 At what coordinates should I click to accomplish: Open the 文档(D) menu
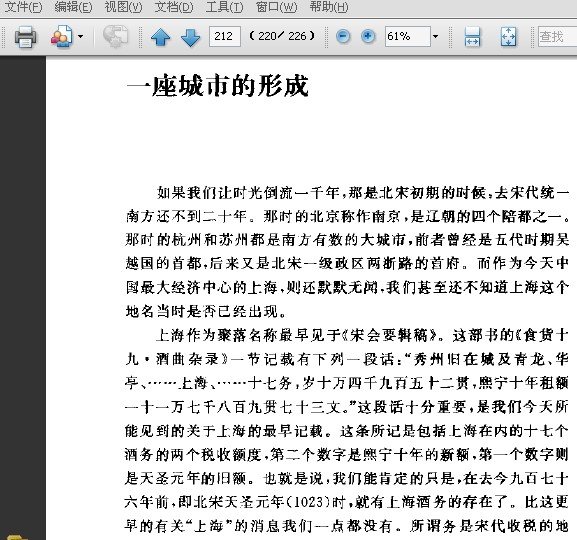coord(174,7)
